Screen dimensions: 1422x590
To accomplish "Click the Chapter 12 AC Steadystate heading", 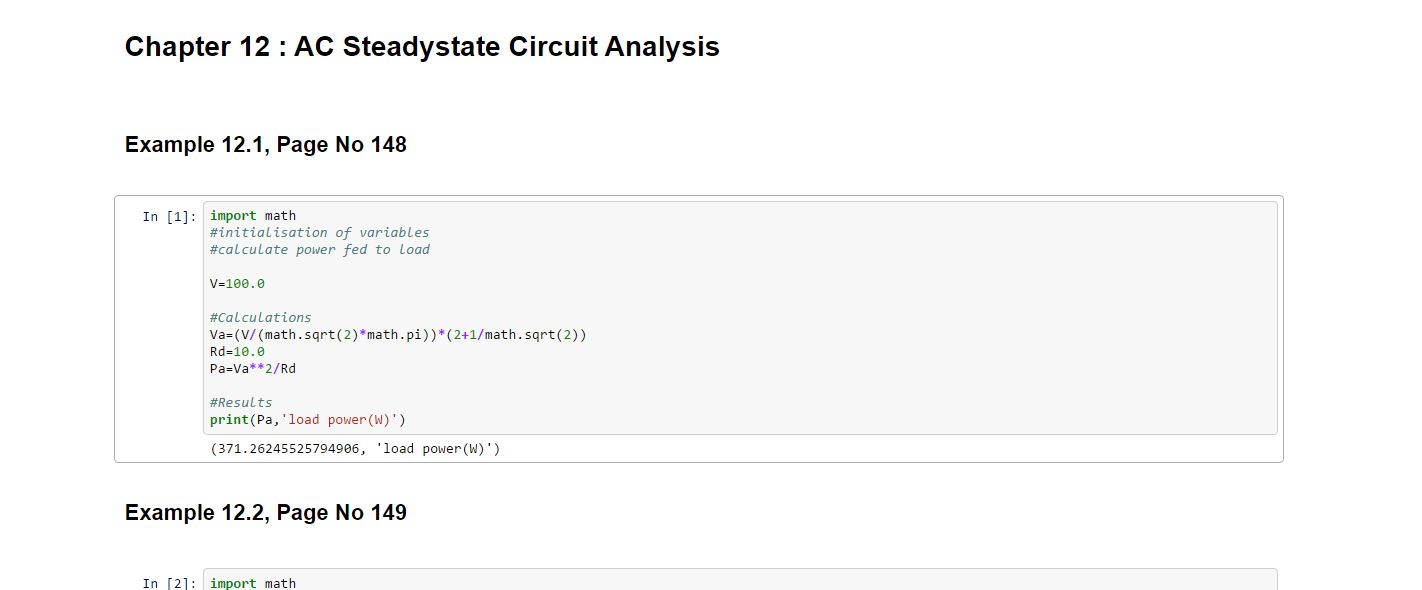I will [x=422, y=47].
